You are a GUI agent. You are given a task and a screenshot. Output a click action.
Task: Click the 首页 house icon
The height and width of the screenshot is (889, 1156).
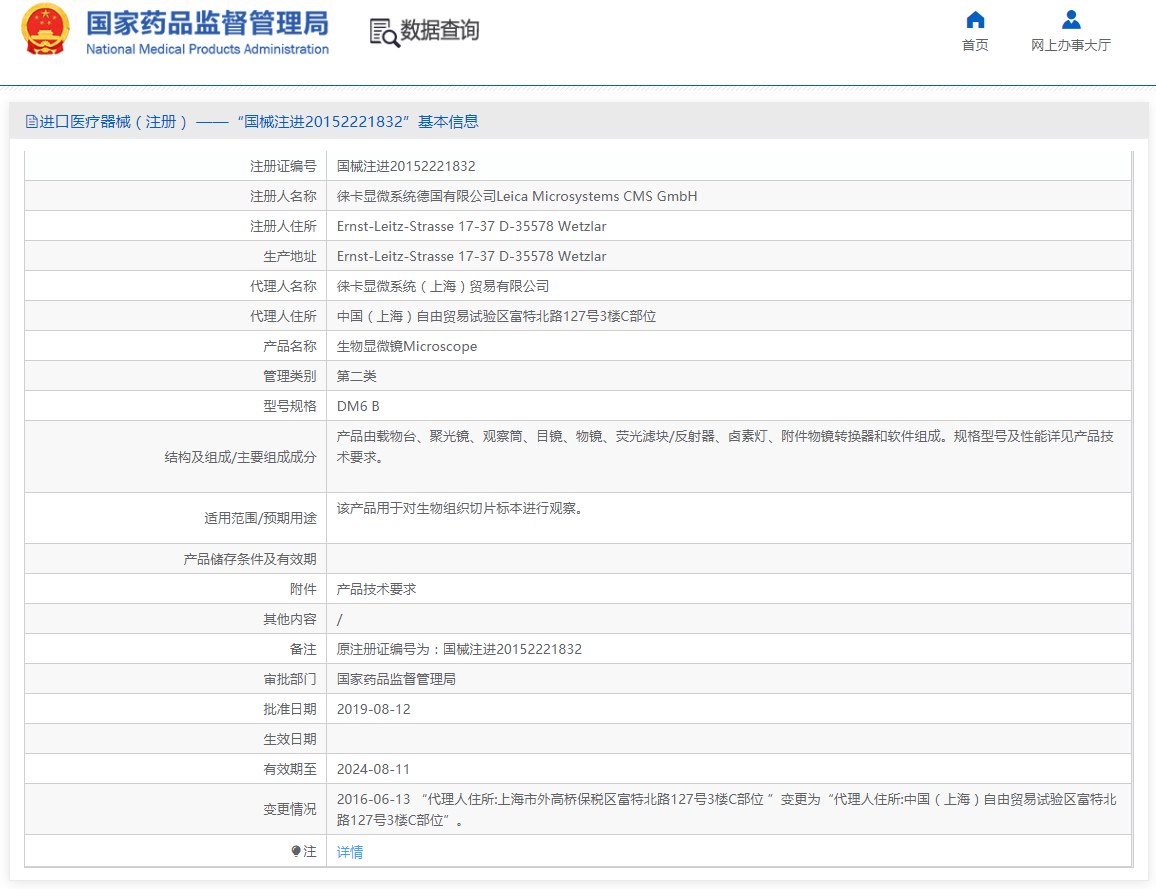[x=975, y=20]
